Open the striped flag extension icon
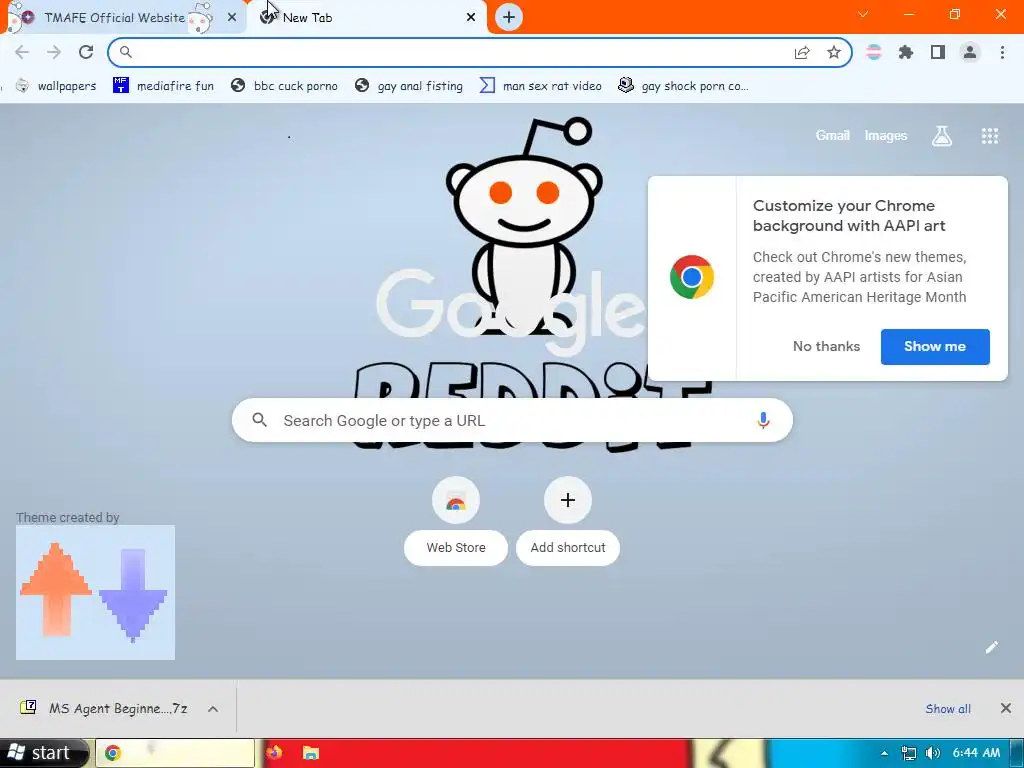Image resolution: width=1024 pixels, height=768 pixels. (x=874, y=52)
